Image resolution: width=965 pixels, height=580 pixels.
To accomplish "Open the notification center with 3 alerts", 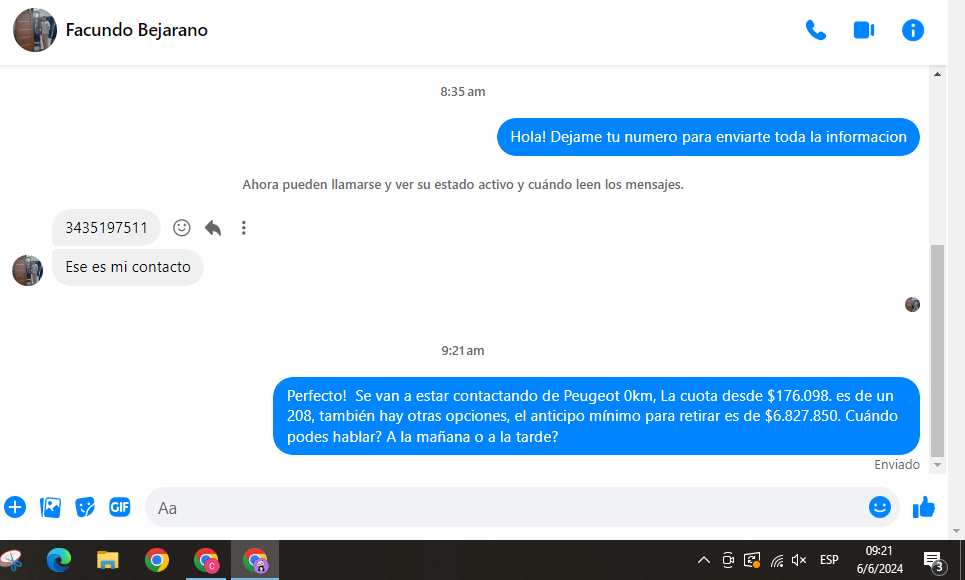I will (x=934, y=561).
